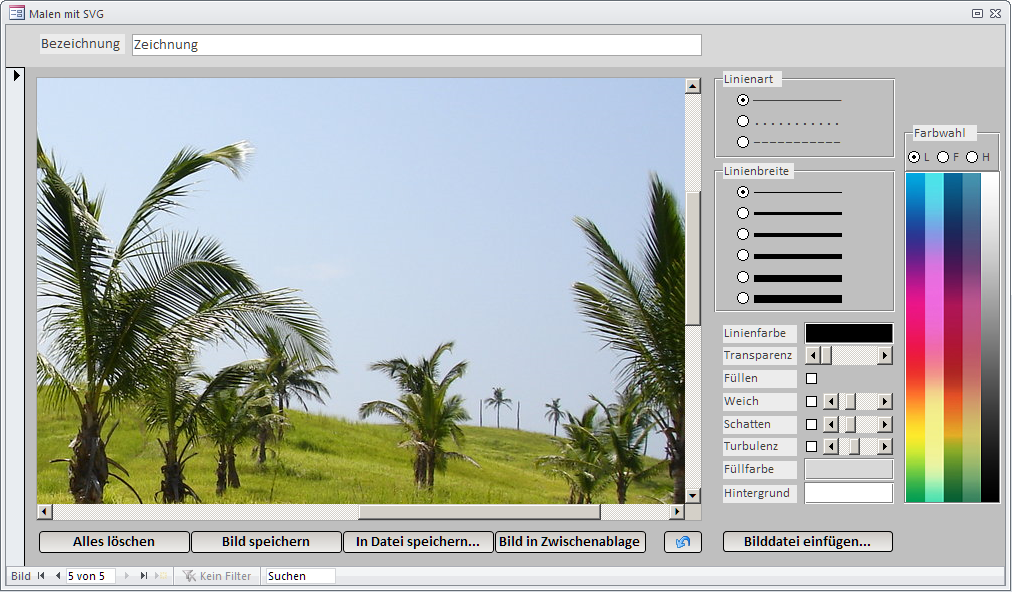Toggle the Schatten checkbox

(x=812, y=424)
